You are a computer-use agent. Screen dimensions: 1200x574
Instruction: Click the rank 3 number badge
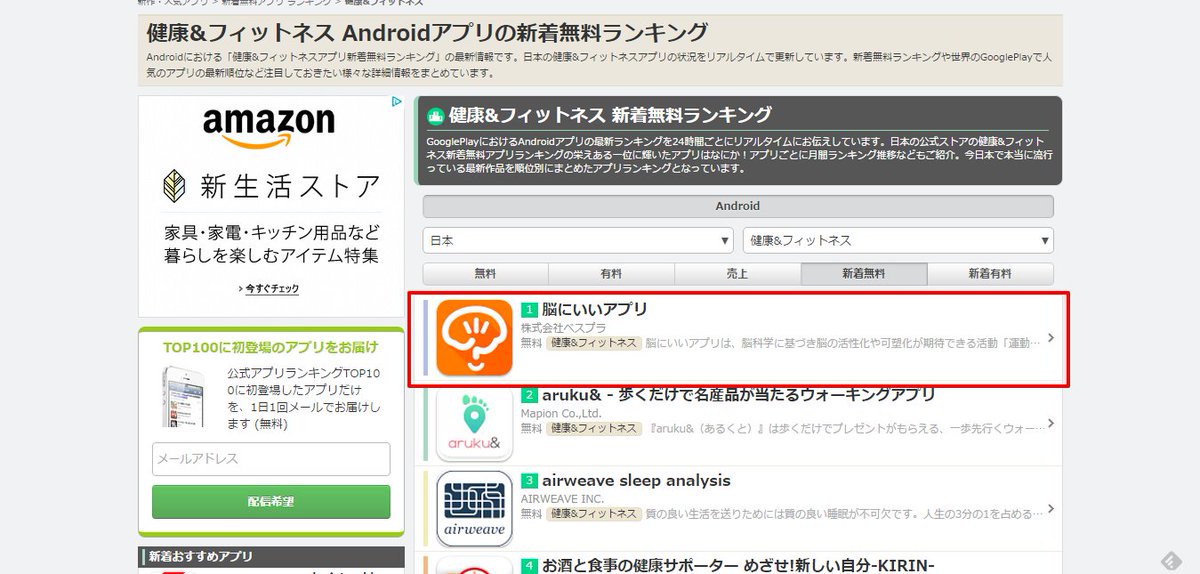pyautogui.click(x=529, y=481)
